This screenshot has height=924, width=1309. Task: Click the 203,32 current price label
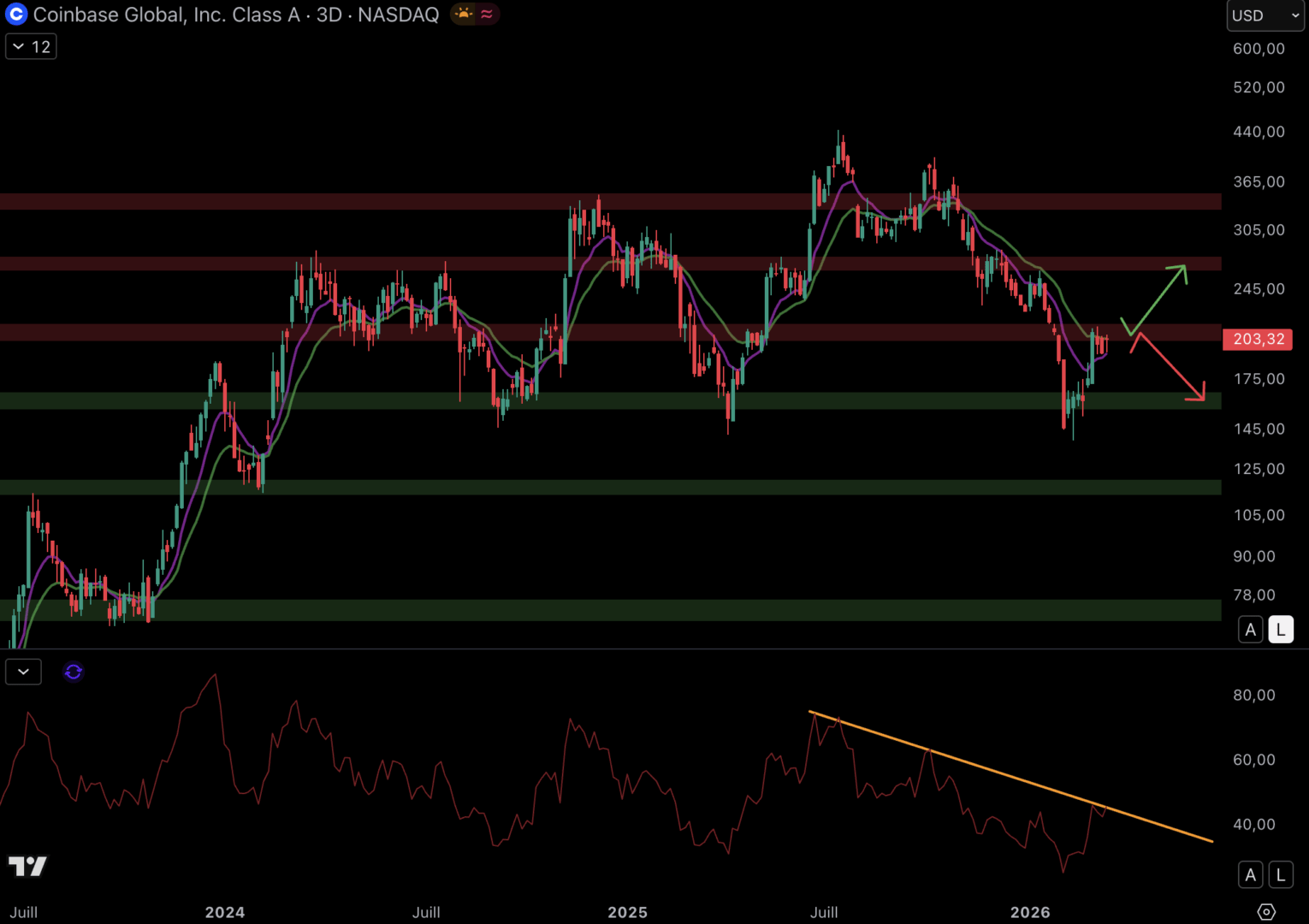(x=1257, y=340)
